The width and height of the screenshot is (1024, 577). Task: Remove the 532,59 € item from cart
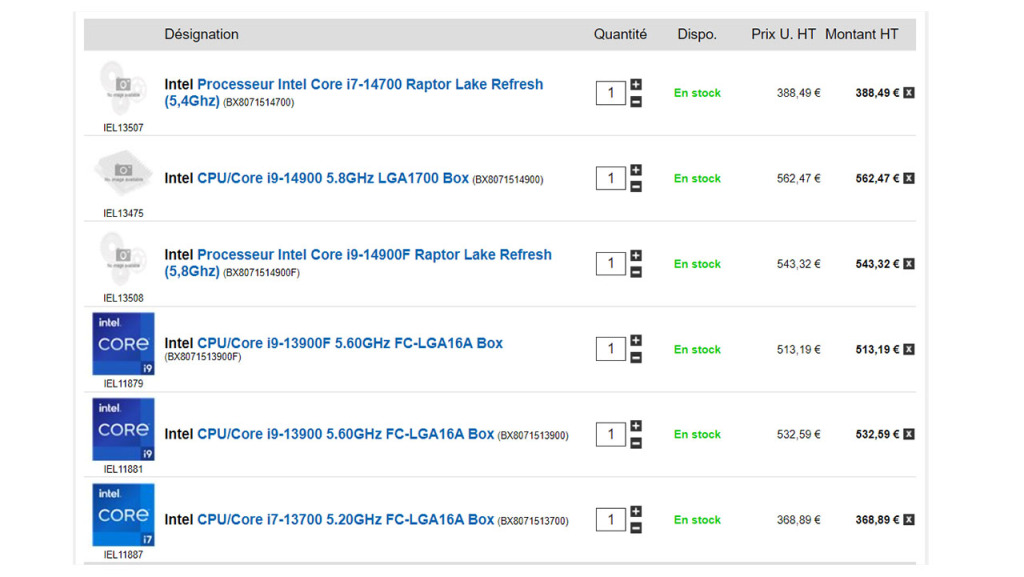click(x=908, y=434)
